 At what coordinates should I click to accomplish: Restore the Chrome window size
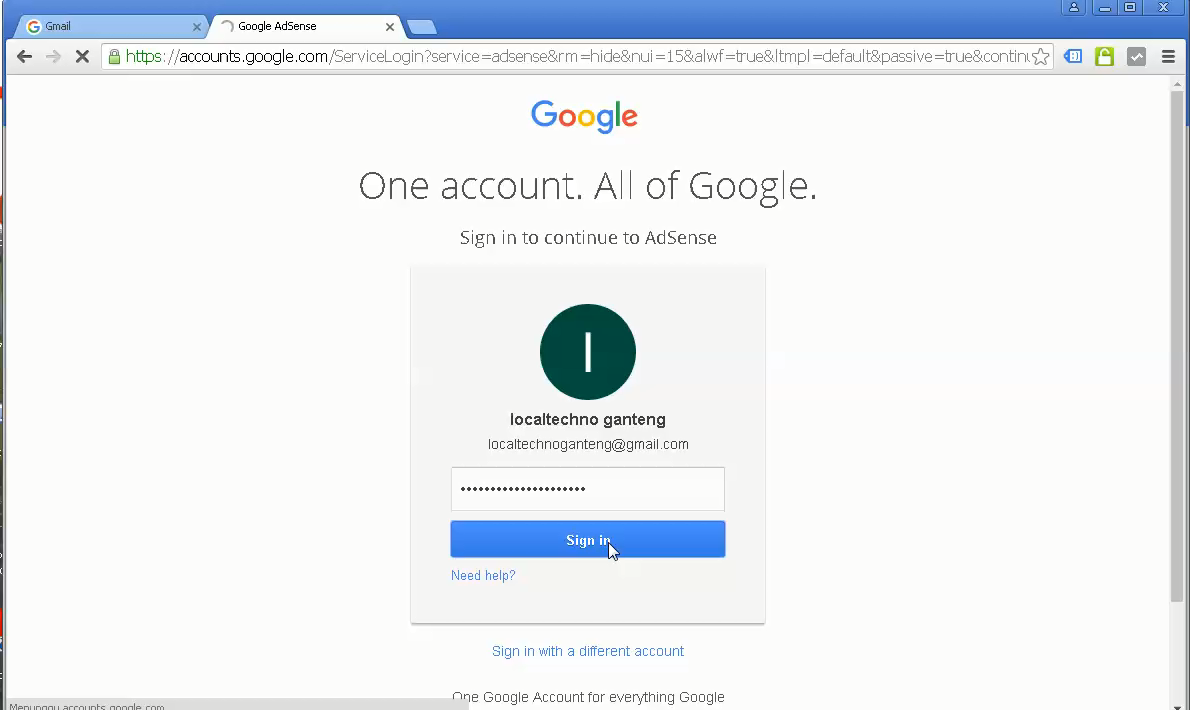point(1130,8)
